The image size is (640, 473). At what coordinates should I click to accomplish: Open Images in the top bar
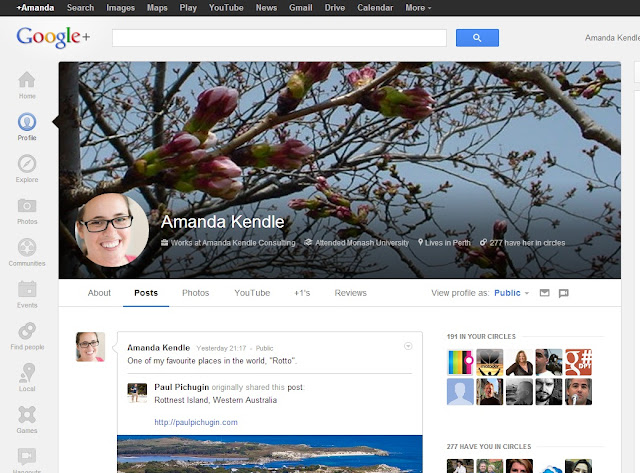(x=120, y=8)
